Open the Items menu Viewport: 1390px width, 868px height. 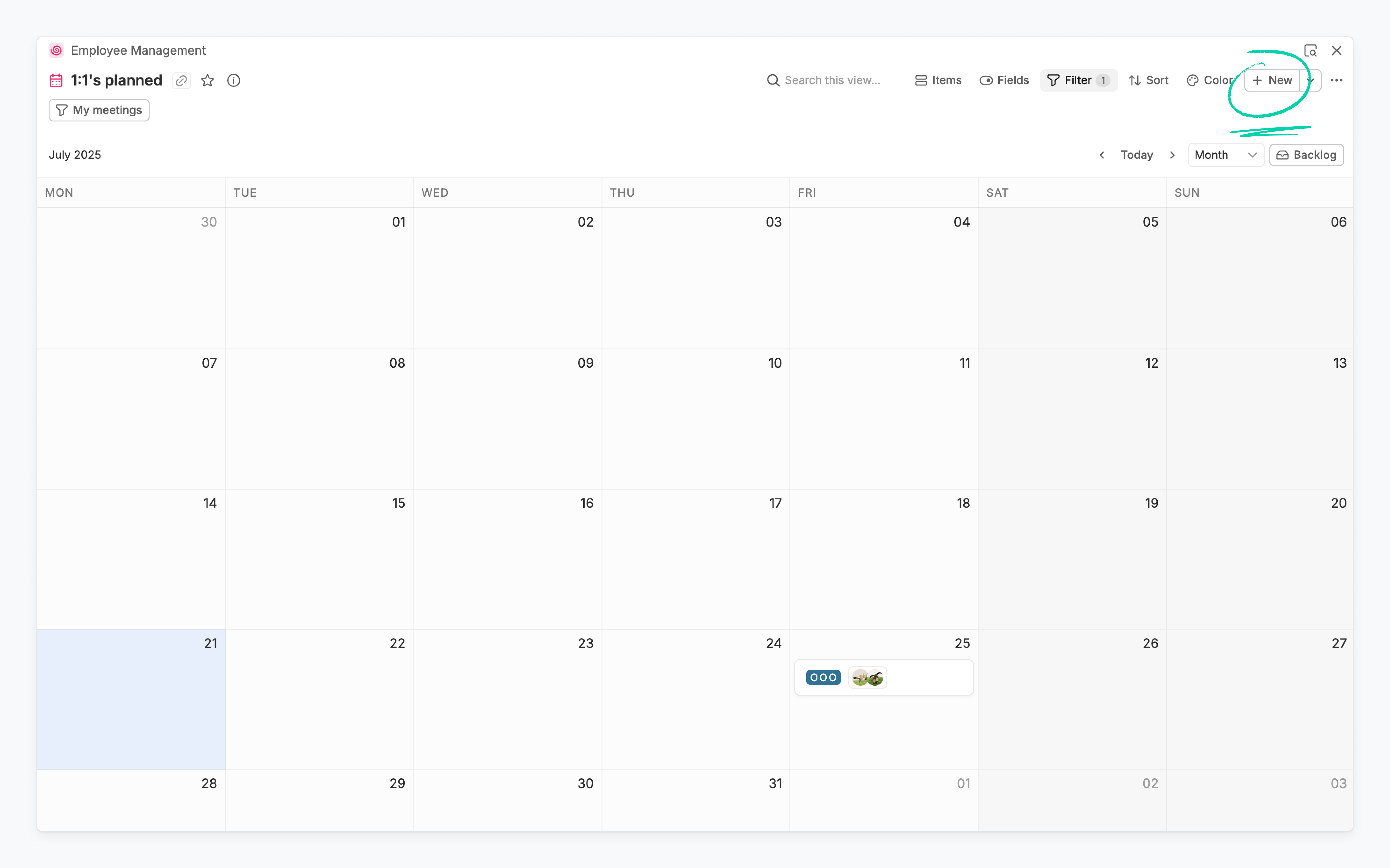point(938,80)
